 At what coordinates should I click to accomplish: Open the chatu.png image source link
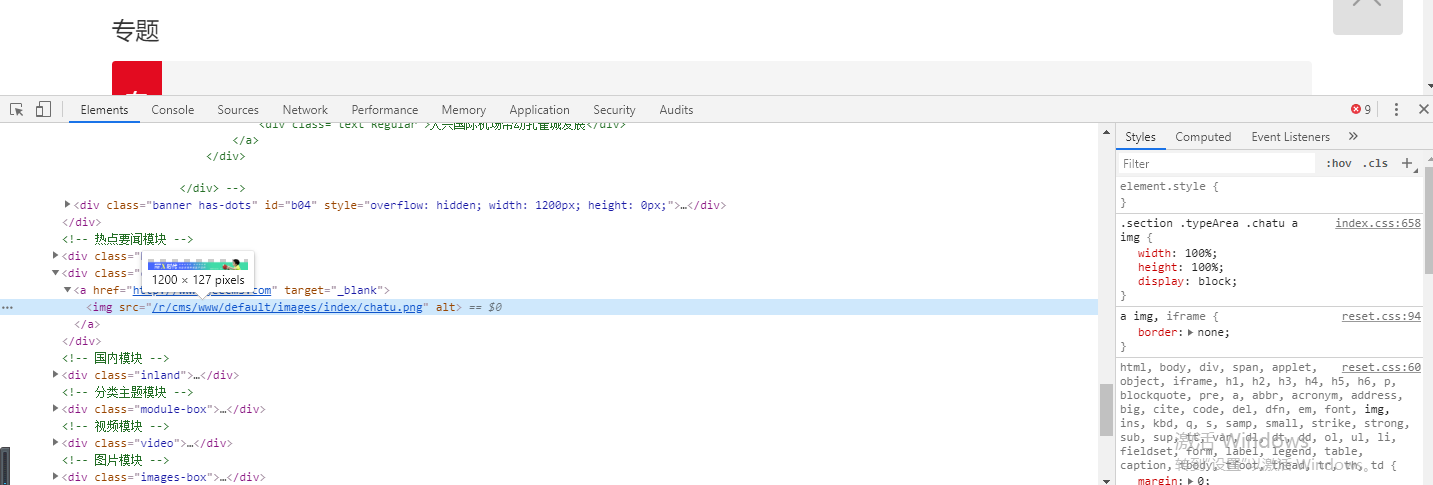289,307
